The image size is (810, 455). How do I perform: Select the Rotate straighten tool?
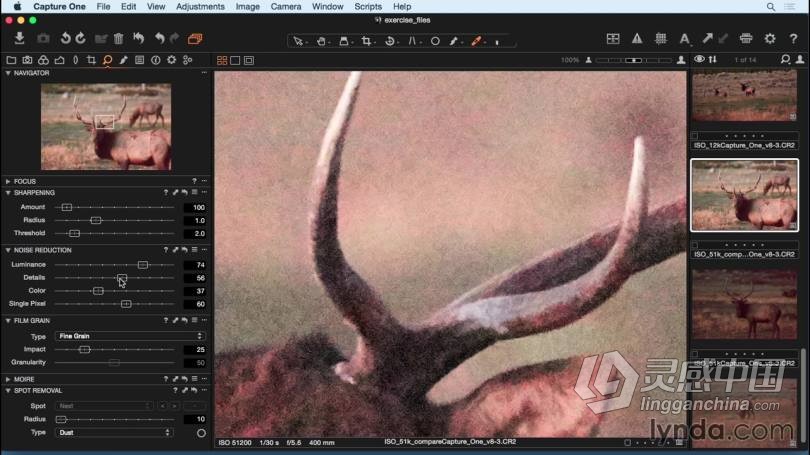pos(390,41)
